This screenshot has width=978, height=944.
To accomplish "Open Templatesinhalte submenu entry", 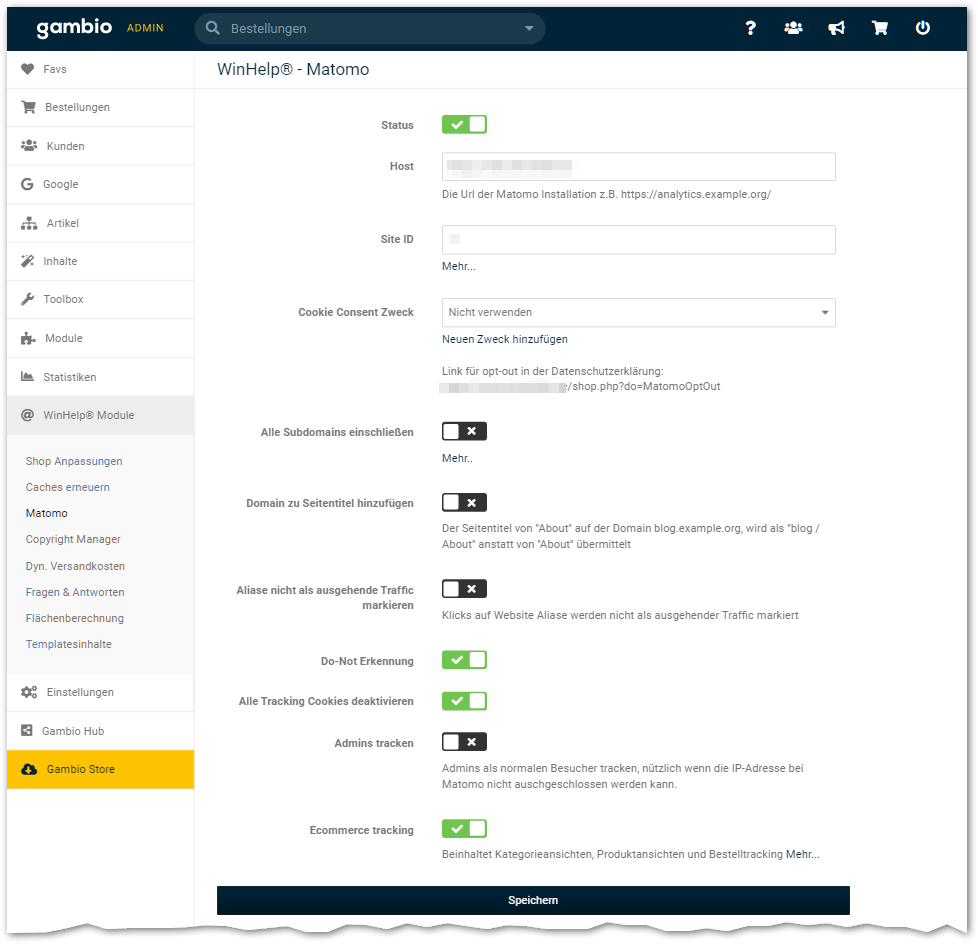I will pyautogui.click(x=69, y=645).
